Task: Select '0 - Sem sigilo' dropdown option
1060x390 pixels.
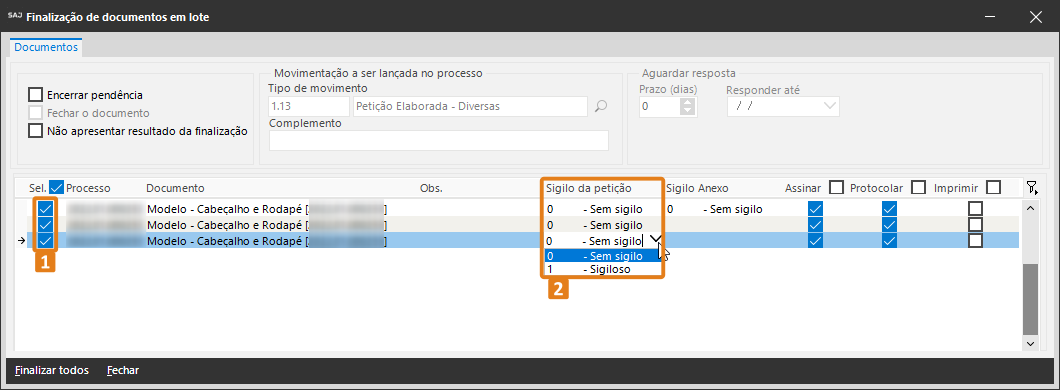Action: point(603,255)
